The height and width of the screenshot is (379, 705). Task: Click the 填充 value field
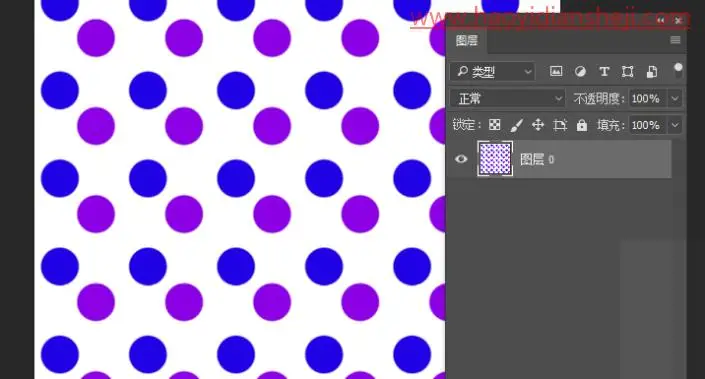pos(647,125)
